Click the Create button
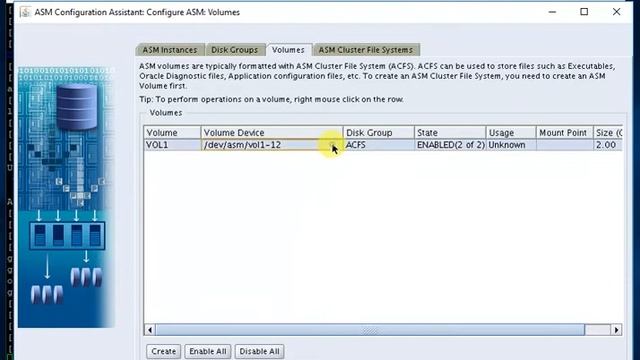Viewport: 640px width, 360px height. [x=163, y=351]
